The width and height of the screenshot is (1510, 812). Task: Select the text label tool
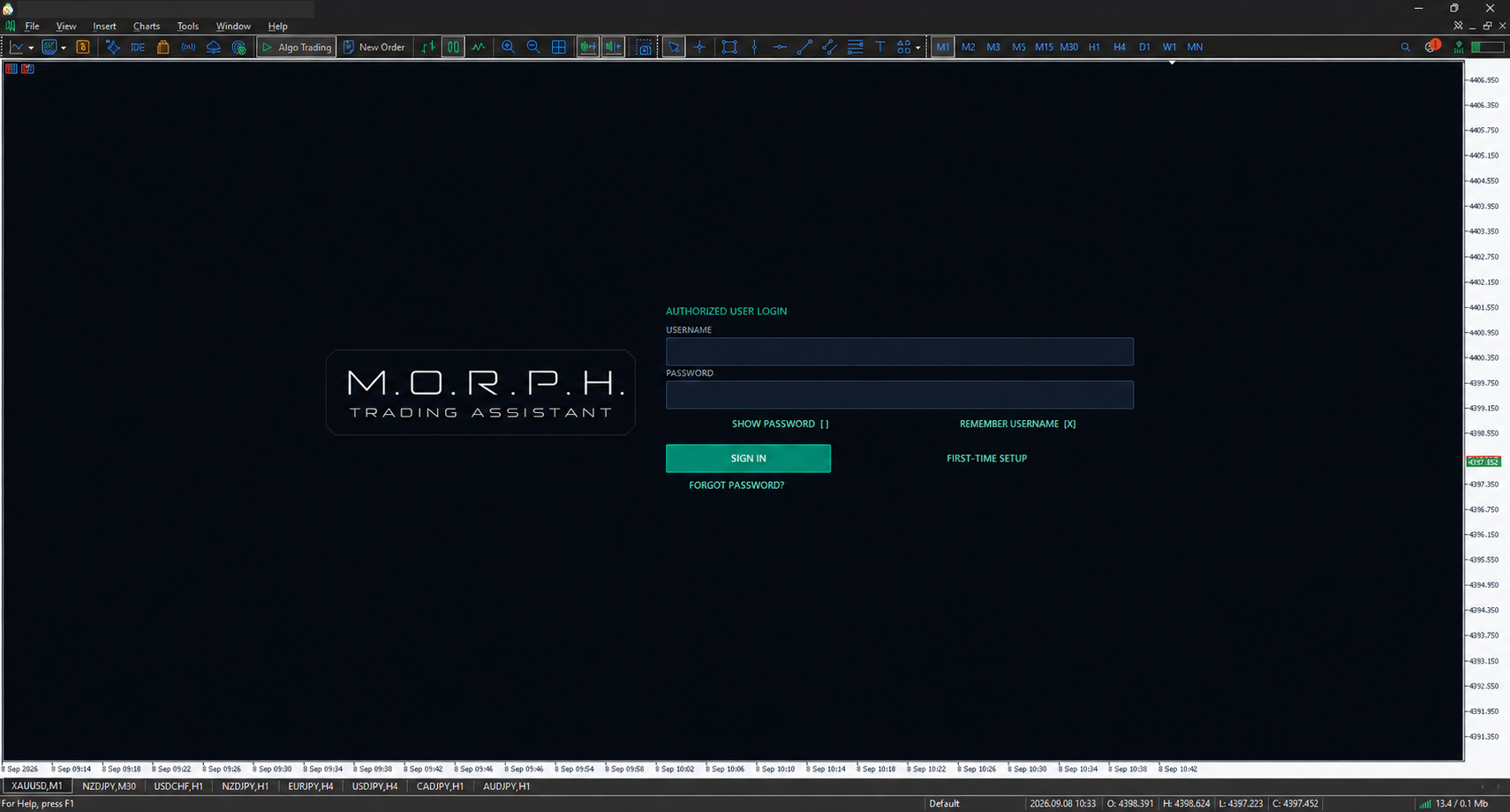coord(880,47)
